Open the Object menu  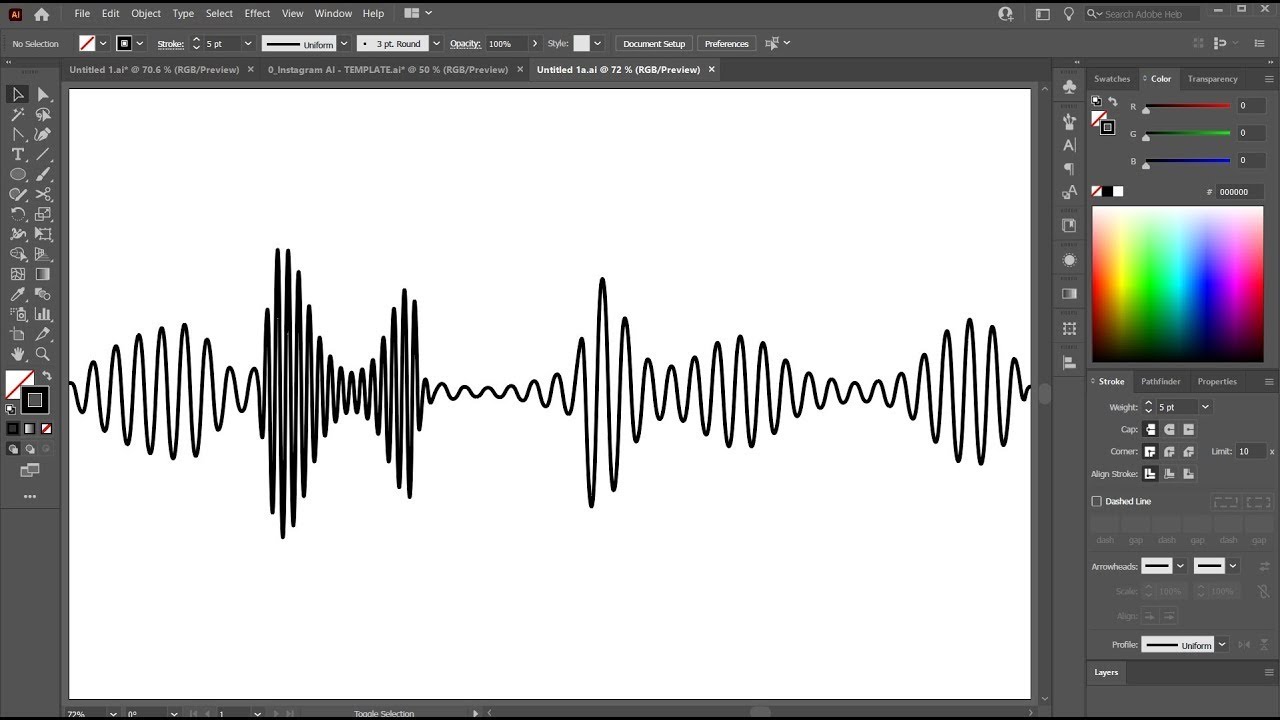(146, 14)
